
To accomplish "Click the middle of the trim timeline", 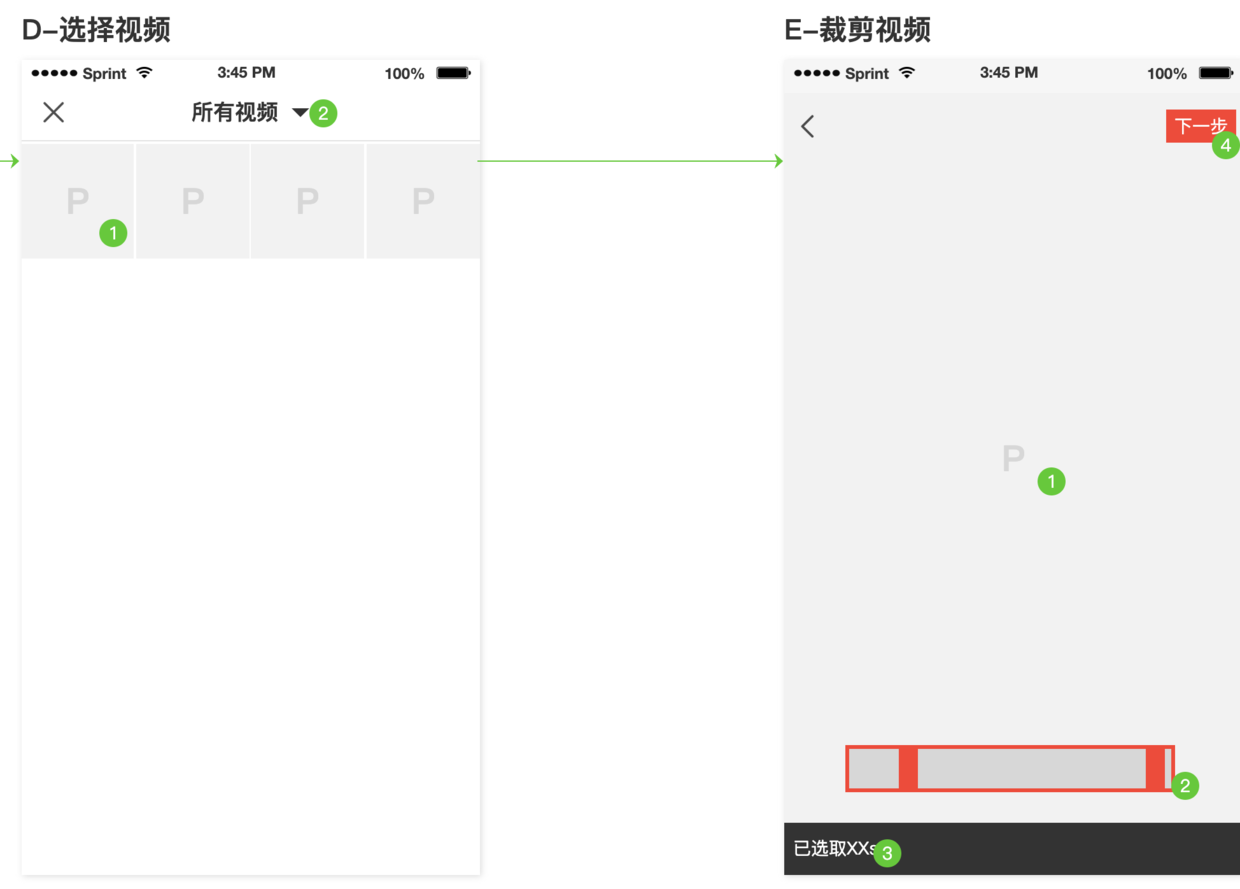I will [x=1032, y=769].
